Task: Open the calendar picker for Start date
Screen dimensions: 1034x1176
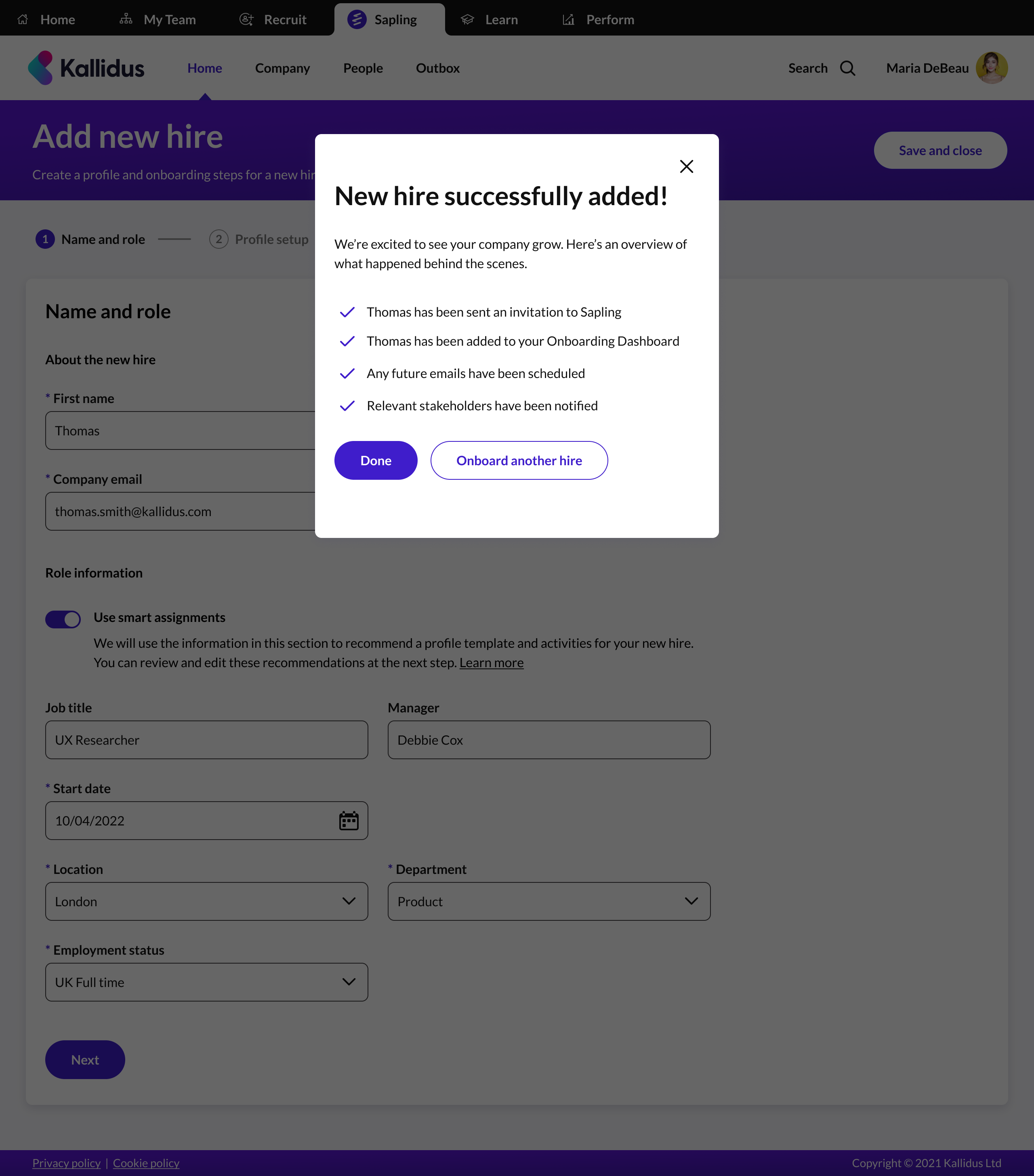Action: pyautogui.click(x=349, y=821)
